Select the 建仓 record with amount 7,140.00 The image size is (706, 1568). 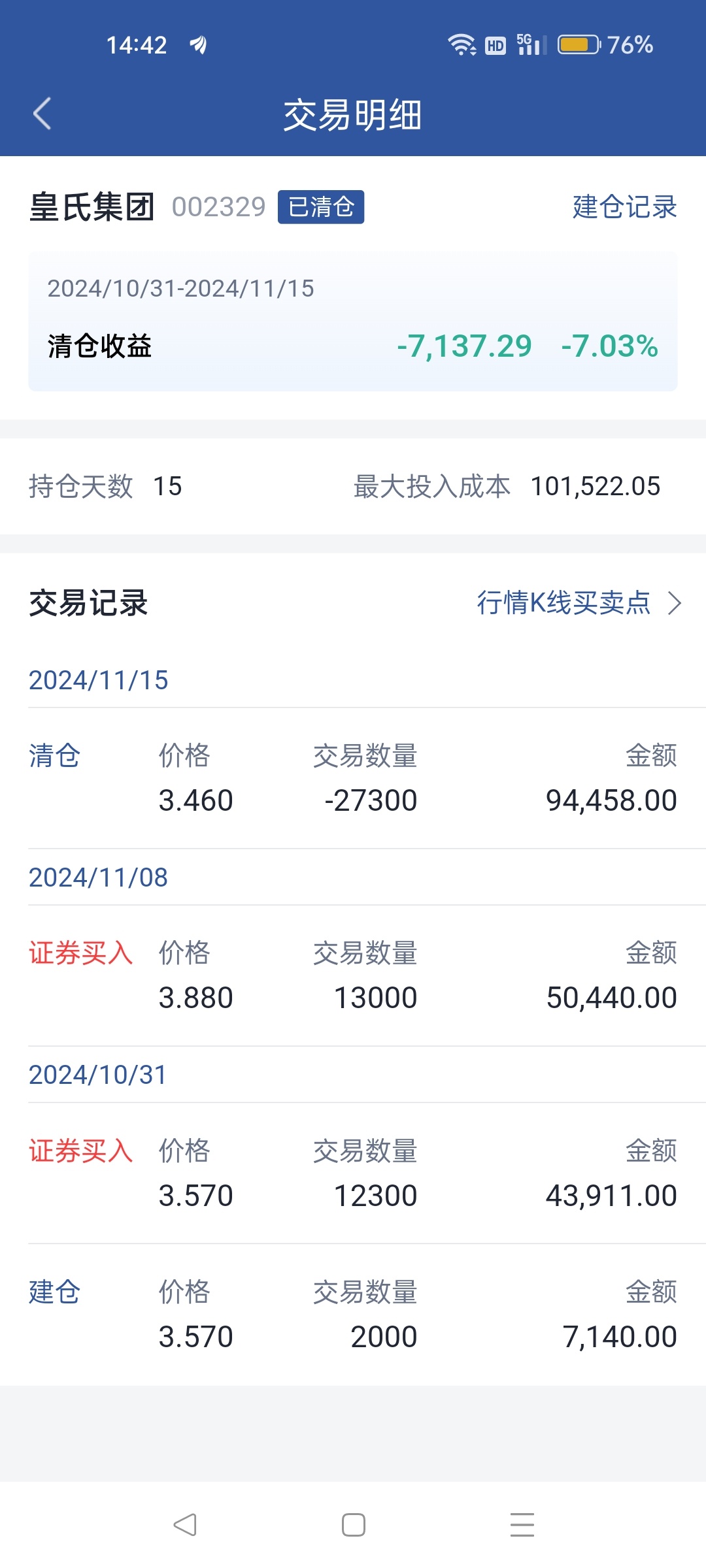353,1315
